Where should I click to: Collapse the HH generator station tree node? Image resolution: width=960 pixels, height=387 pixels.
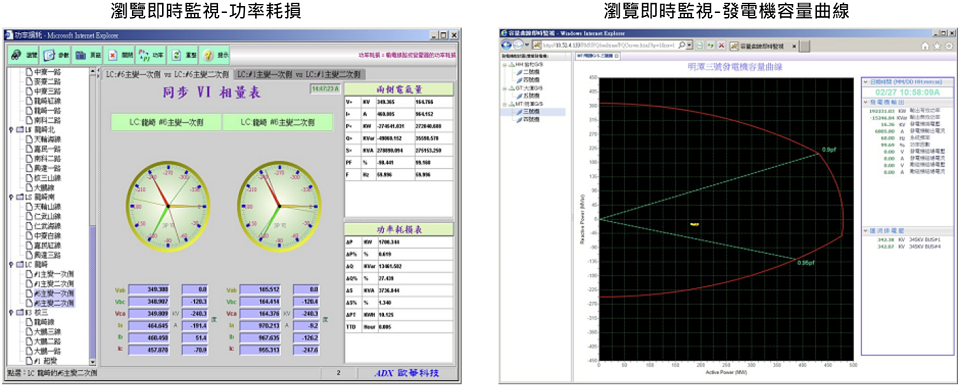(504, 64)
